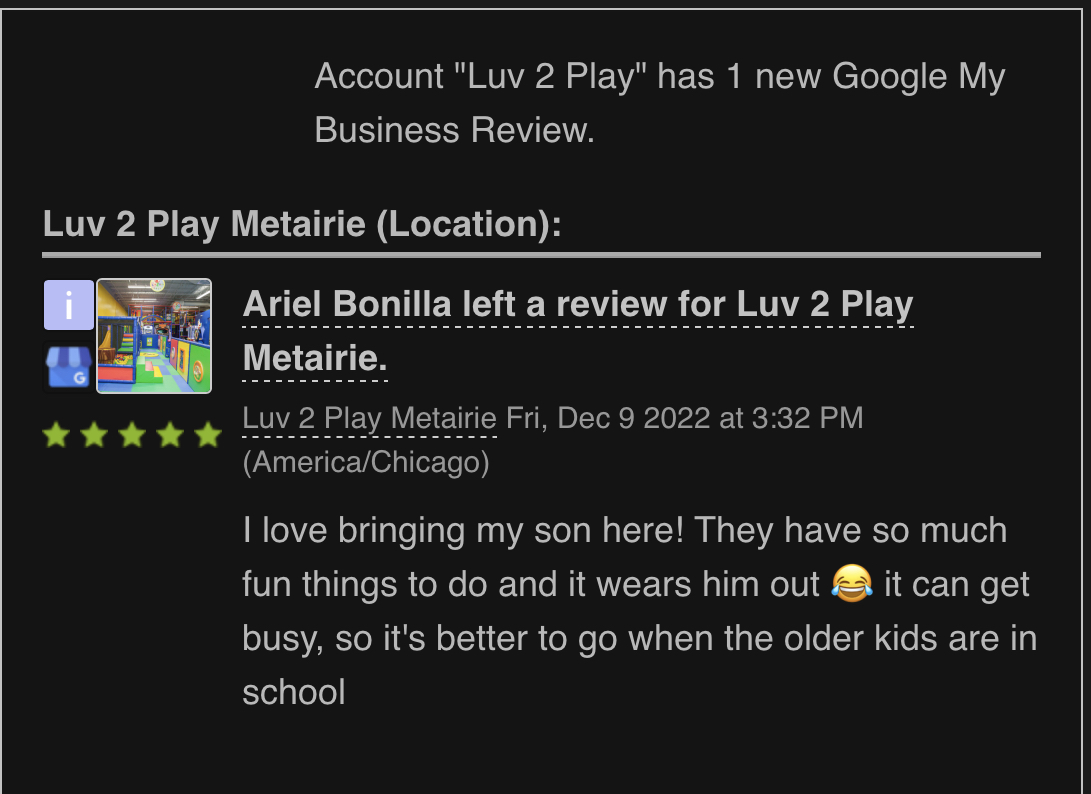Open the indoor playground photo thumbnail
Screen dimensions: 1091x794
click(x=154, y=336)
